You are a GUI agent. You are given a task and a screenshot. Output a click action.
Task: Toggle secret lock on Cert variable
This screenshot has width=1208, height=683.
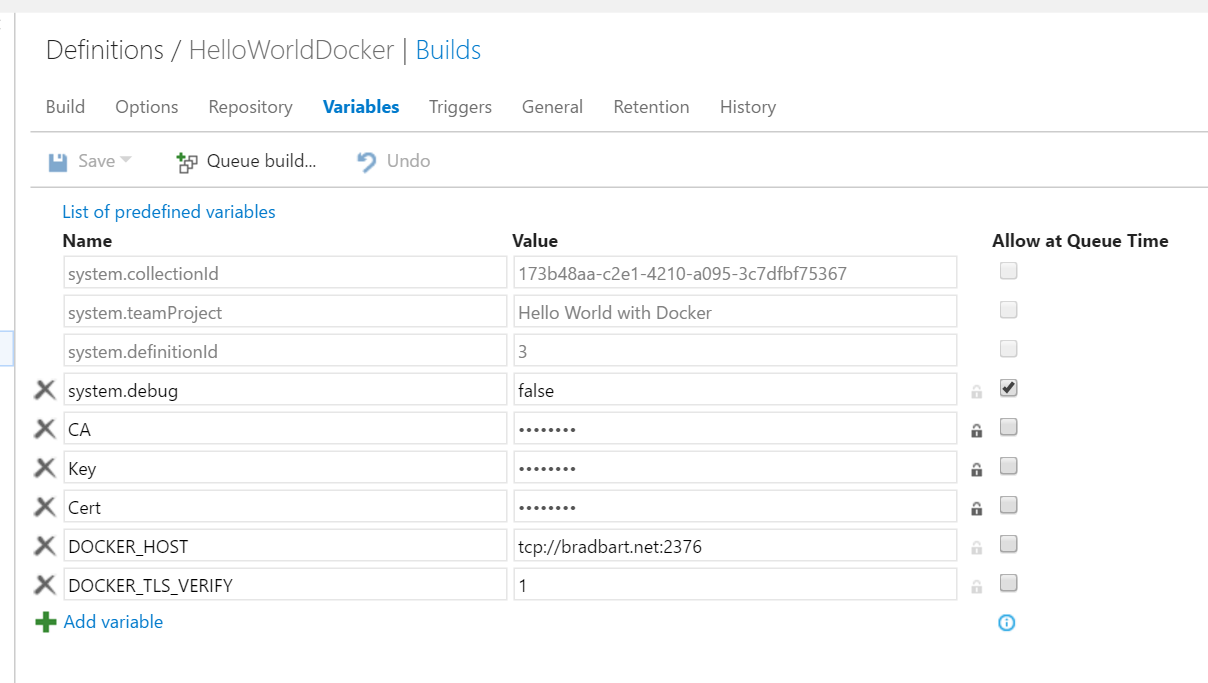coord(976,508)
